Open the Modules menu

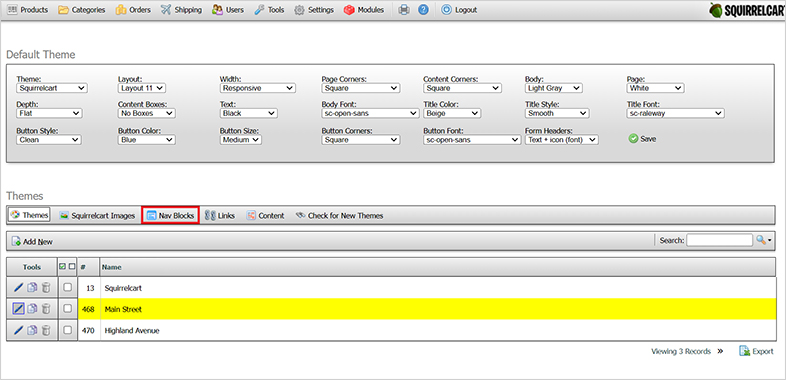pyautogui.click(x=364, y=10)
